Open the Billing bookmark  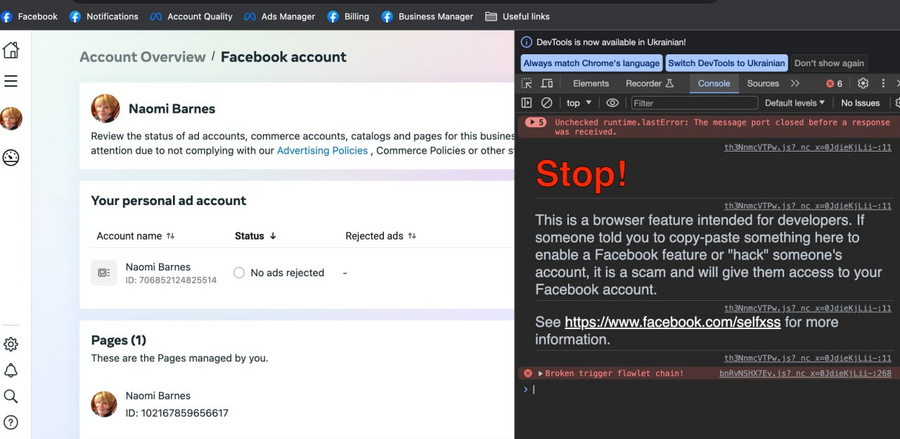point(348,17)
